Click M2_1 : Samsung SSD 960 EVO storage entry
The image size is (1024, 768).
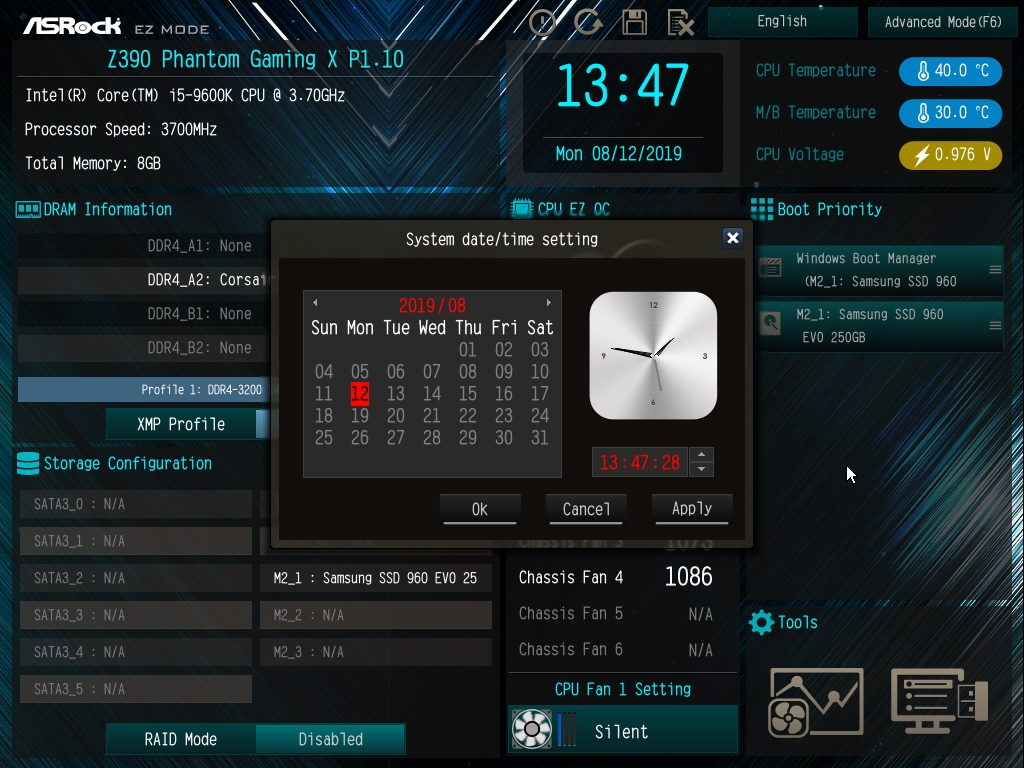376,578
